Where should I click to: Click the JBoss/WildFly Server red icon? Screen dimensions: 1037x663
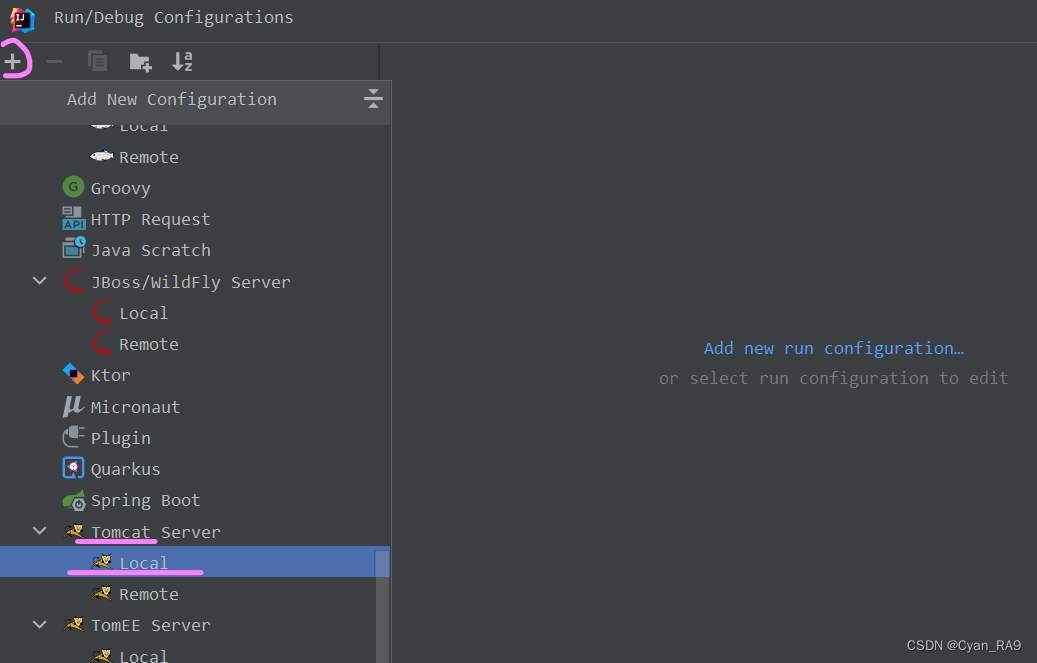tap(73, 281)
